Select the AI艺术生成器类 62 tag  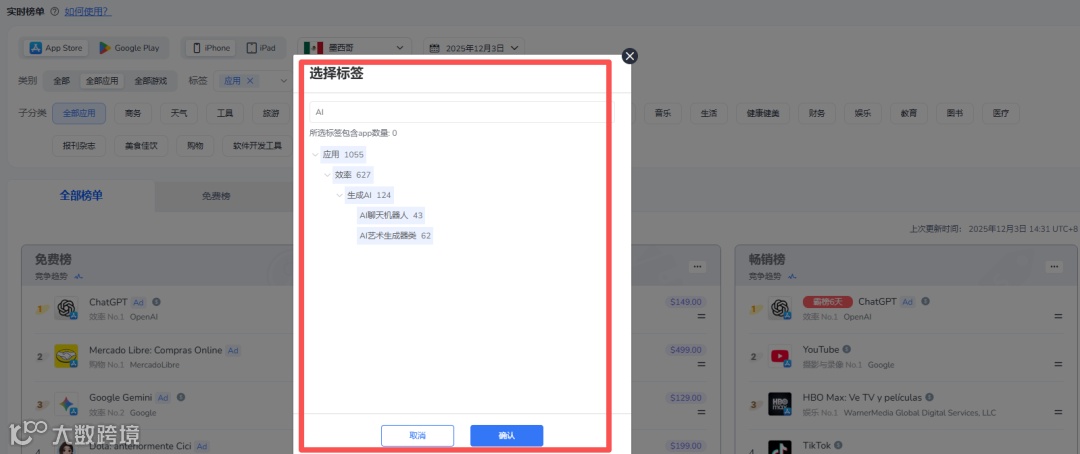point(395,236)
